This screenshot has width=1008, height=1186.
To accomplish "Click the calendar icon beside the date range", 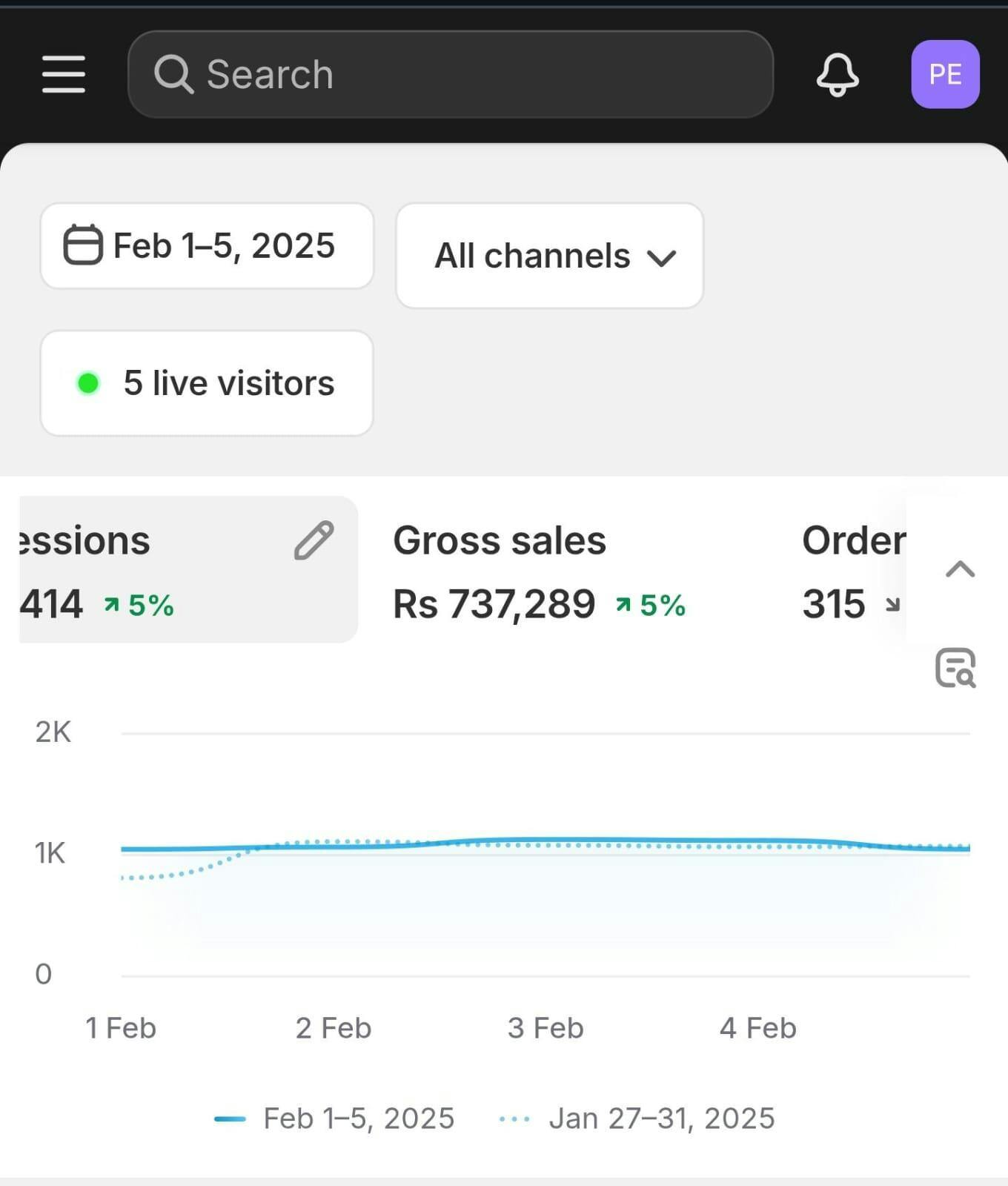I will [82, 245].
